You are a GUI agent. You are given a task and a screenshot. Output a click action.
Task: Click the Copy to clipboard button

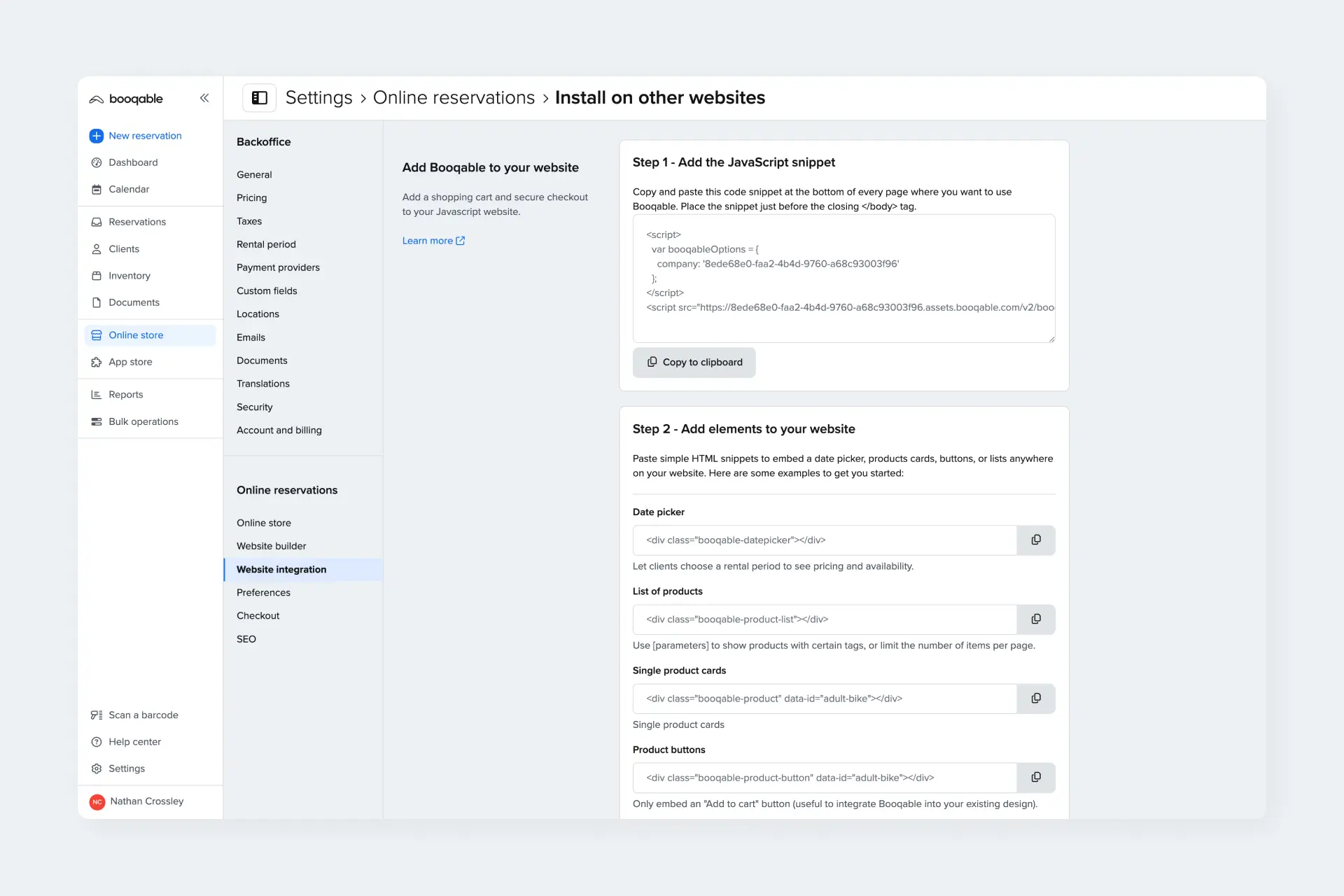tap(694, 363)
